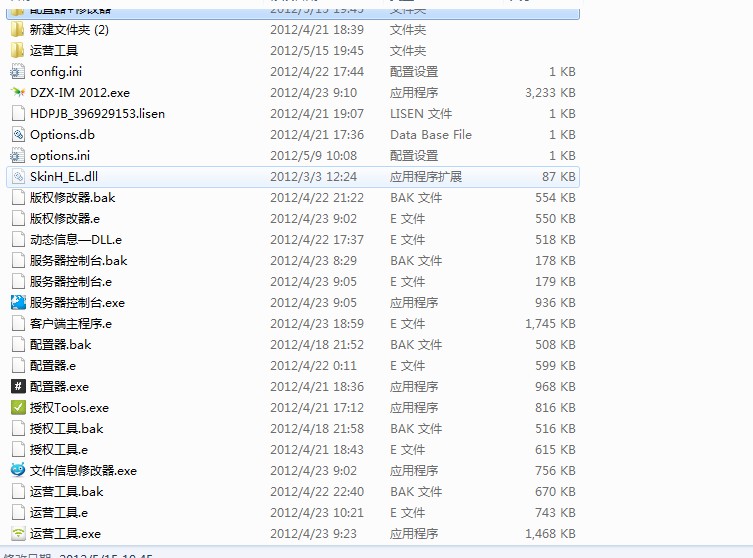Click the 动态信息—DLL.e file icon
753x558 pixels.
(18, 240)
